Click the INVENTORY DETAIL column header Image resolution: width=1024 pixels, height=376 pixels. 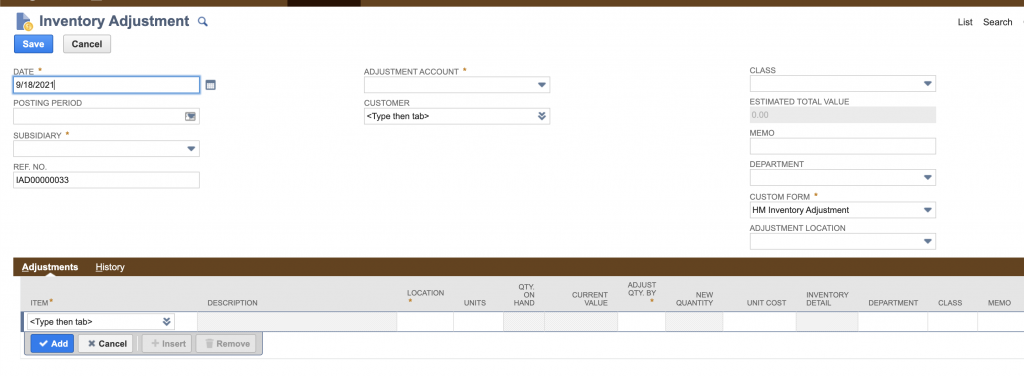[x=827, y=299]
